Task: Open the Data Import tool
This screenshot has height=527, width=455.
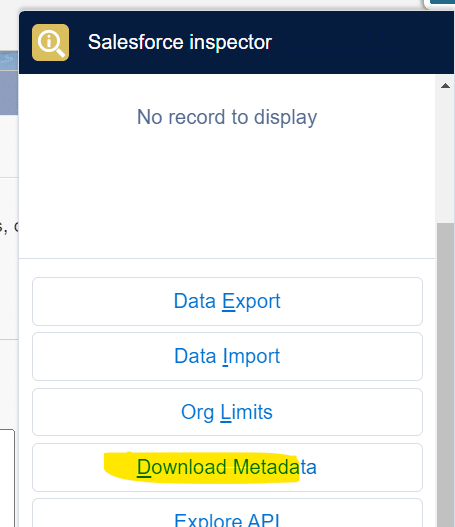Action: tap(227, 357)
